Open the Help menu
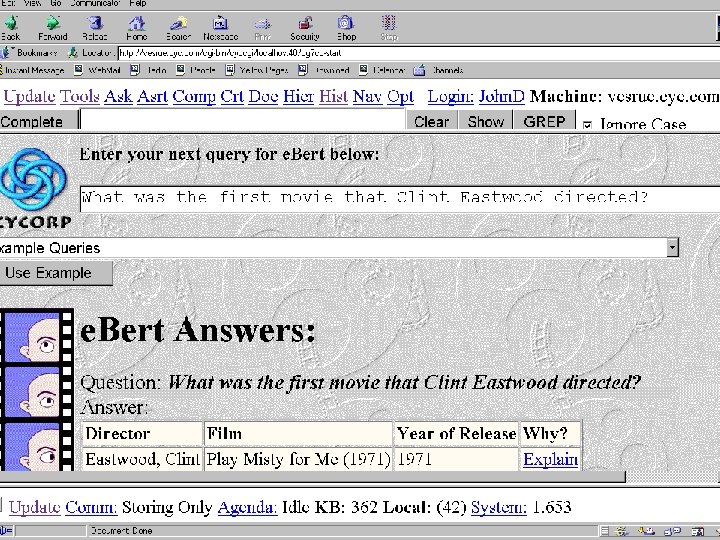The height and width of the screenshot is (540, 720). coord(138,3)
